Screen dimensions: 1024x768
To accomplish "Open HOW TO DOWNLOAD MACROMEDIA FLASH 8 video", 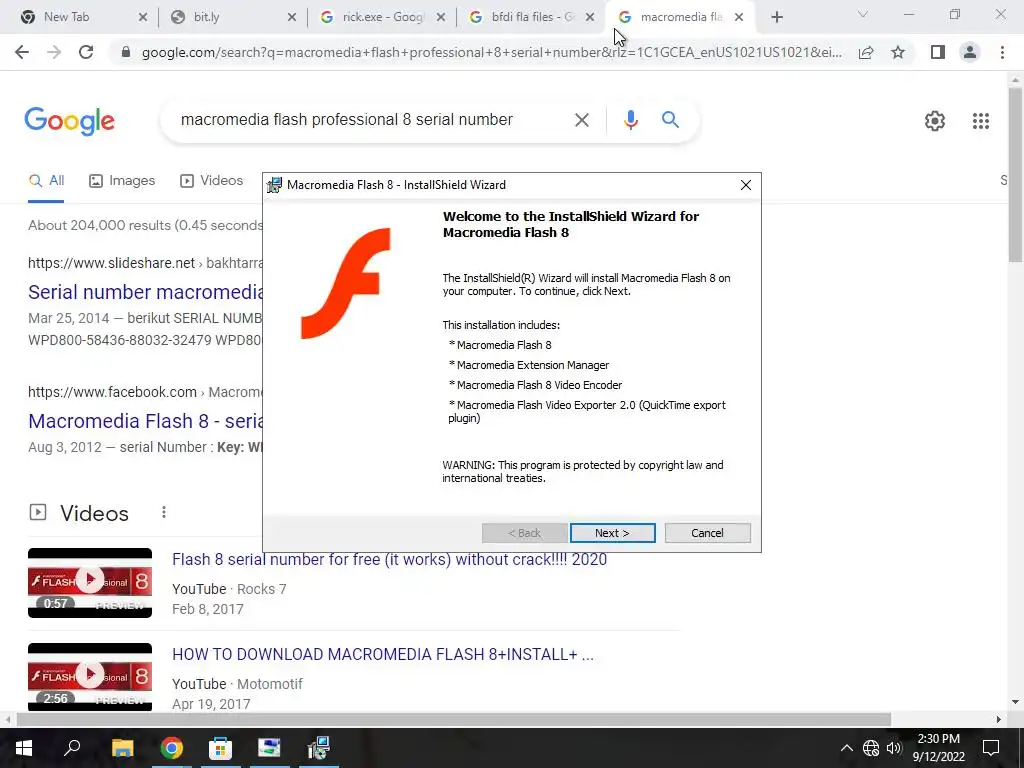I will (x=383, y=654).
